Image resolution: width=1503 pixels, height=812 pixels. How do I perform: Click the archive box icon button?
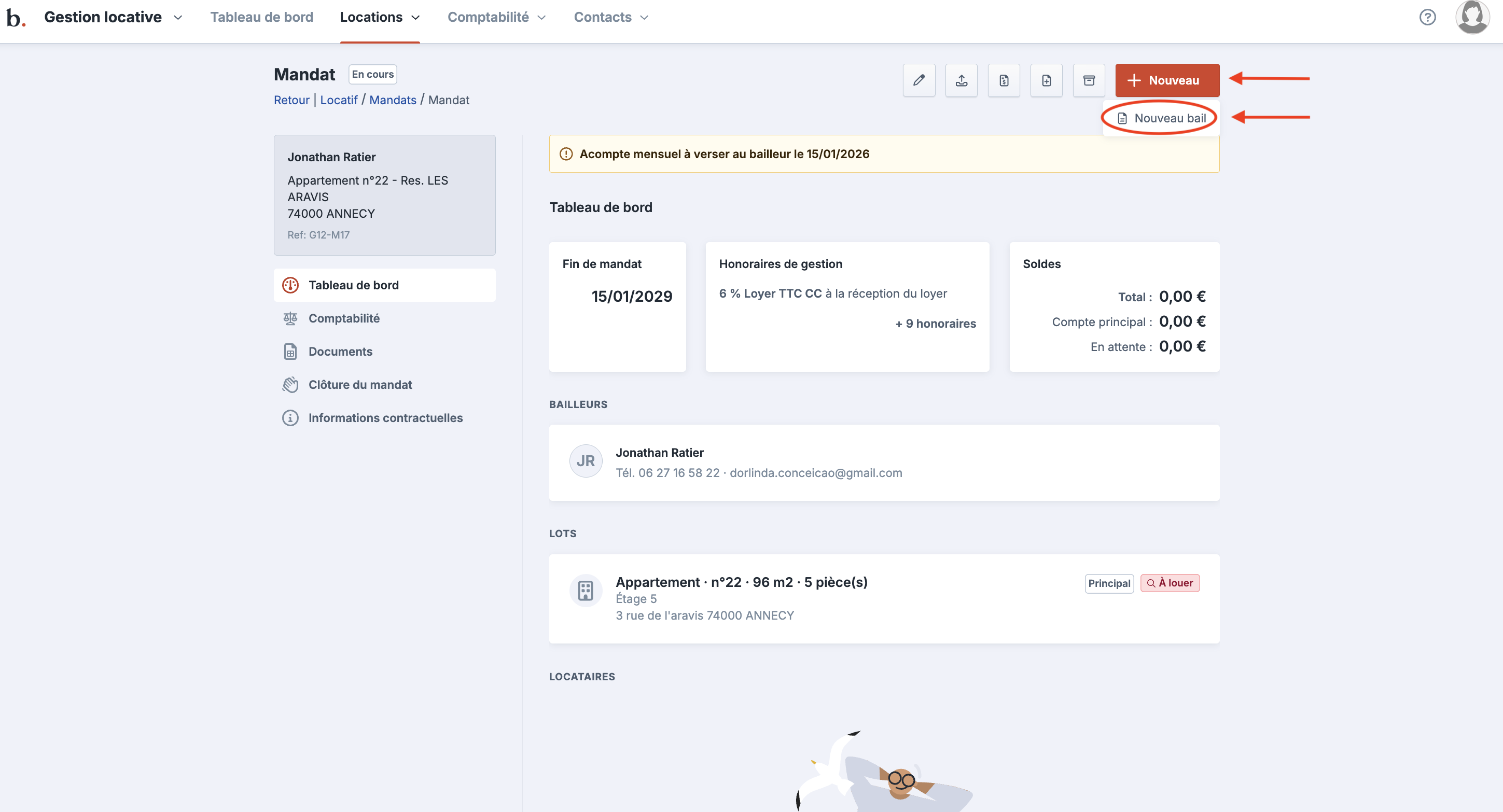(x=1089, y=80)
